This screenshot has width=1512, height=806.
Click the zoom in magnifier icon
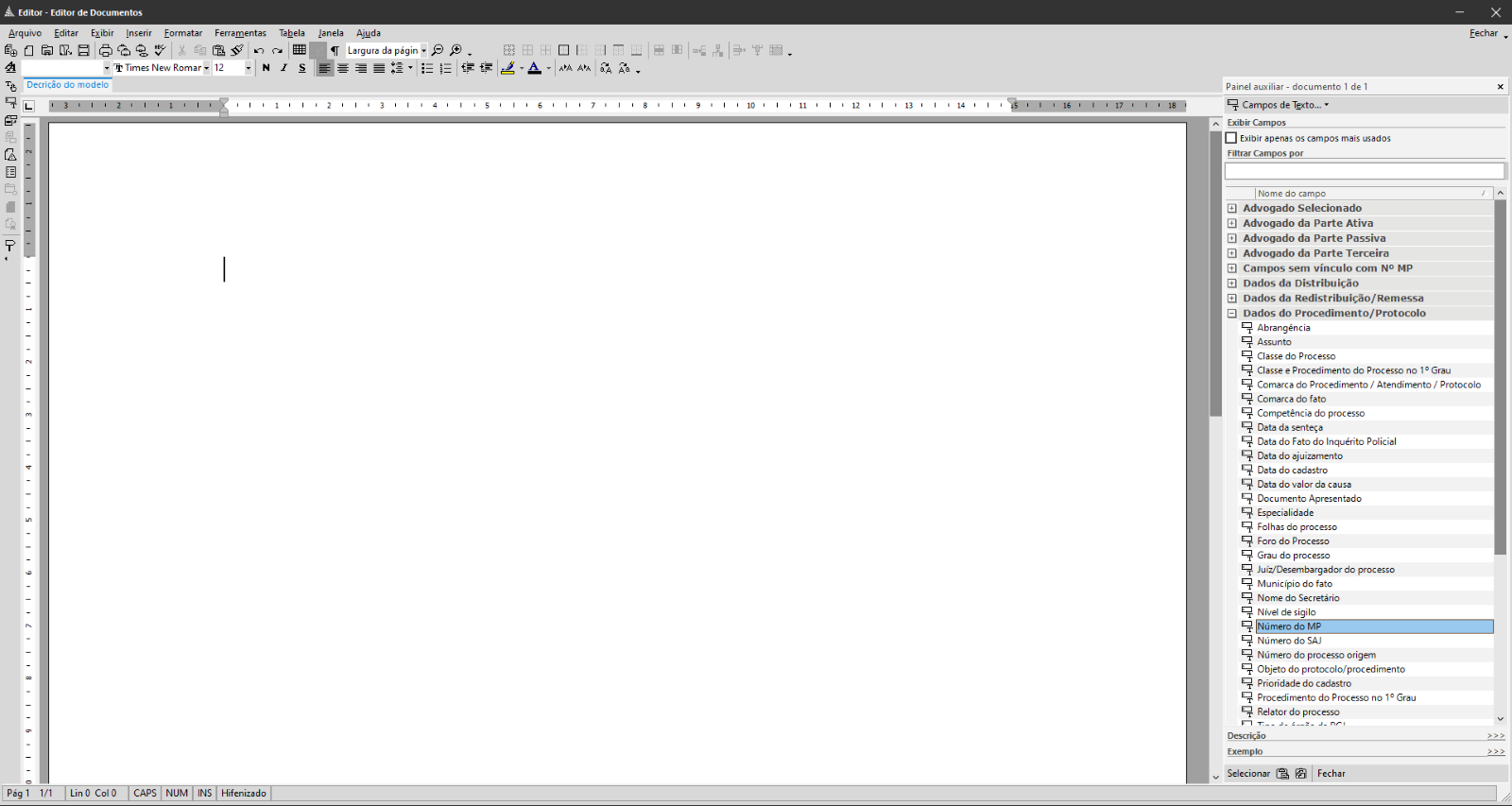[x=455, y=50]
